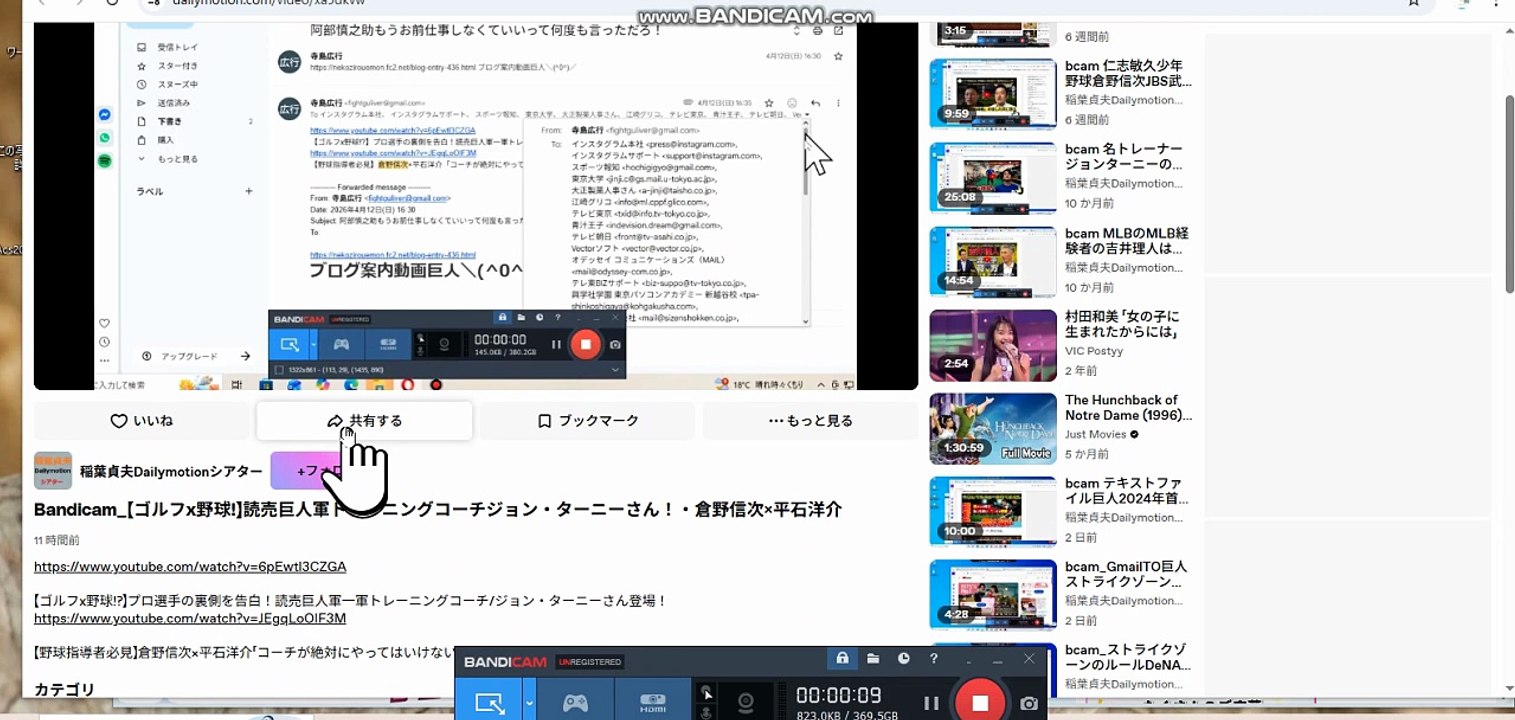
Task: Click the 5 か月前 upload date
Action: (x=1087, y=454)
